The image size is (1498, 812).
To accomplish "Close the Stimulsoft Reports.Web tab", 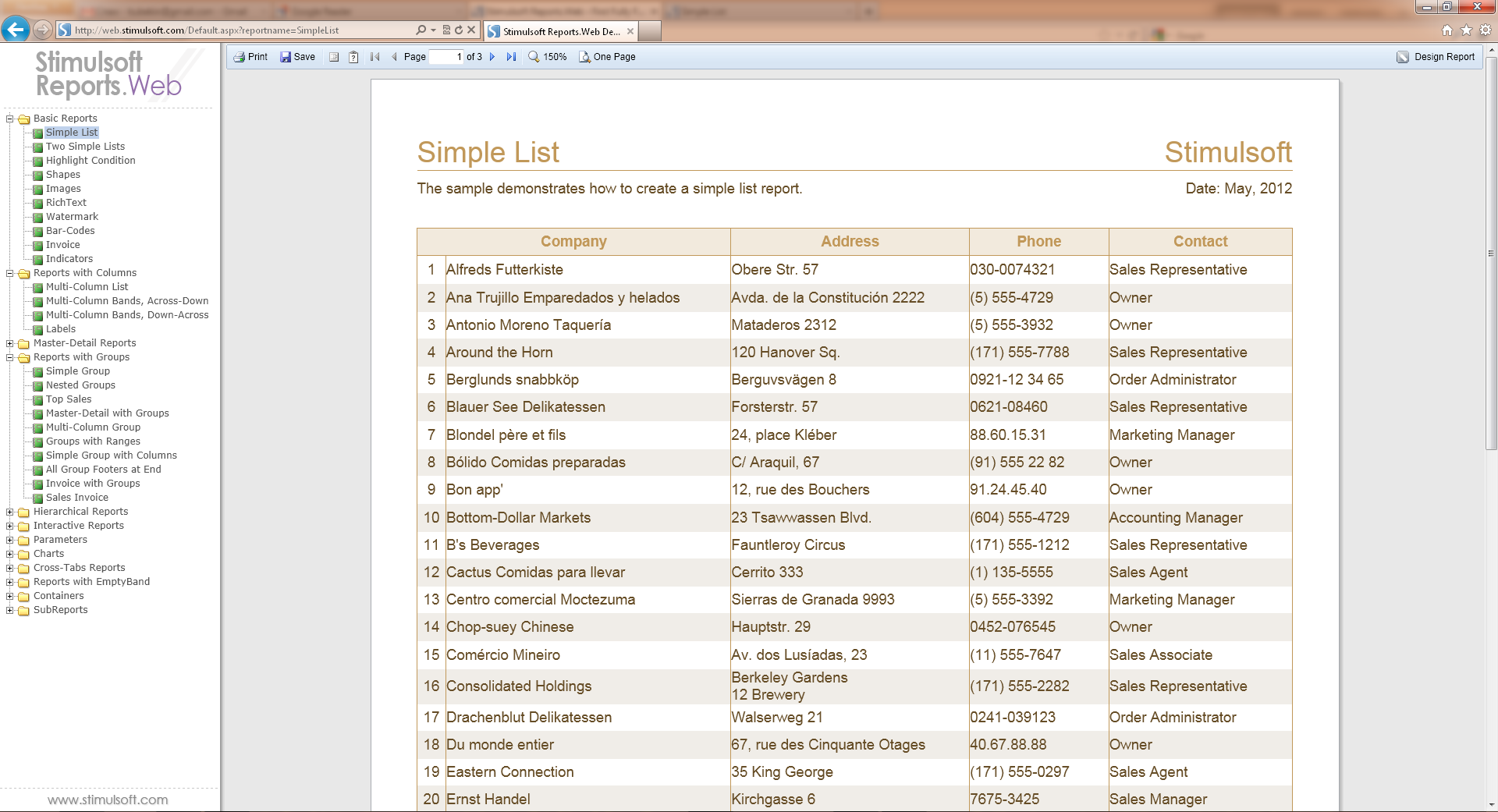I will tap(630, 31).
